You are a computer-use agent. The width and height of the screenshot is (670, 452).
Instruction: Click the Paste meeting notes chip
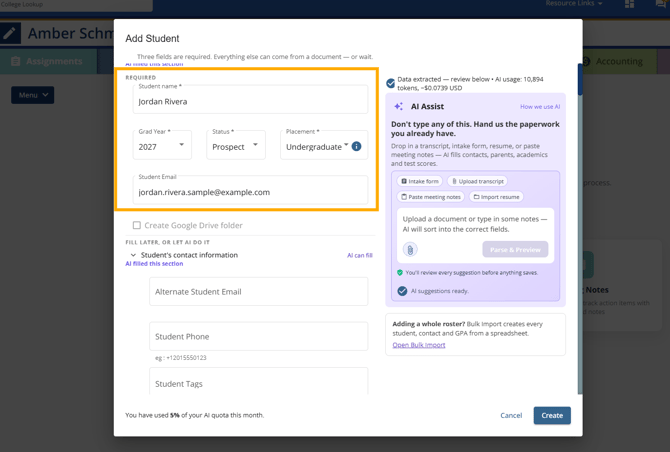[431, 197]
